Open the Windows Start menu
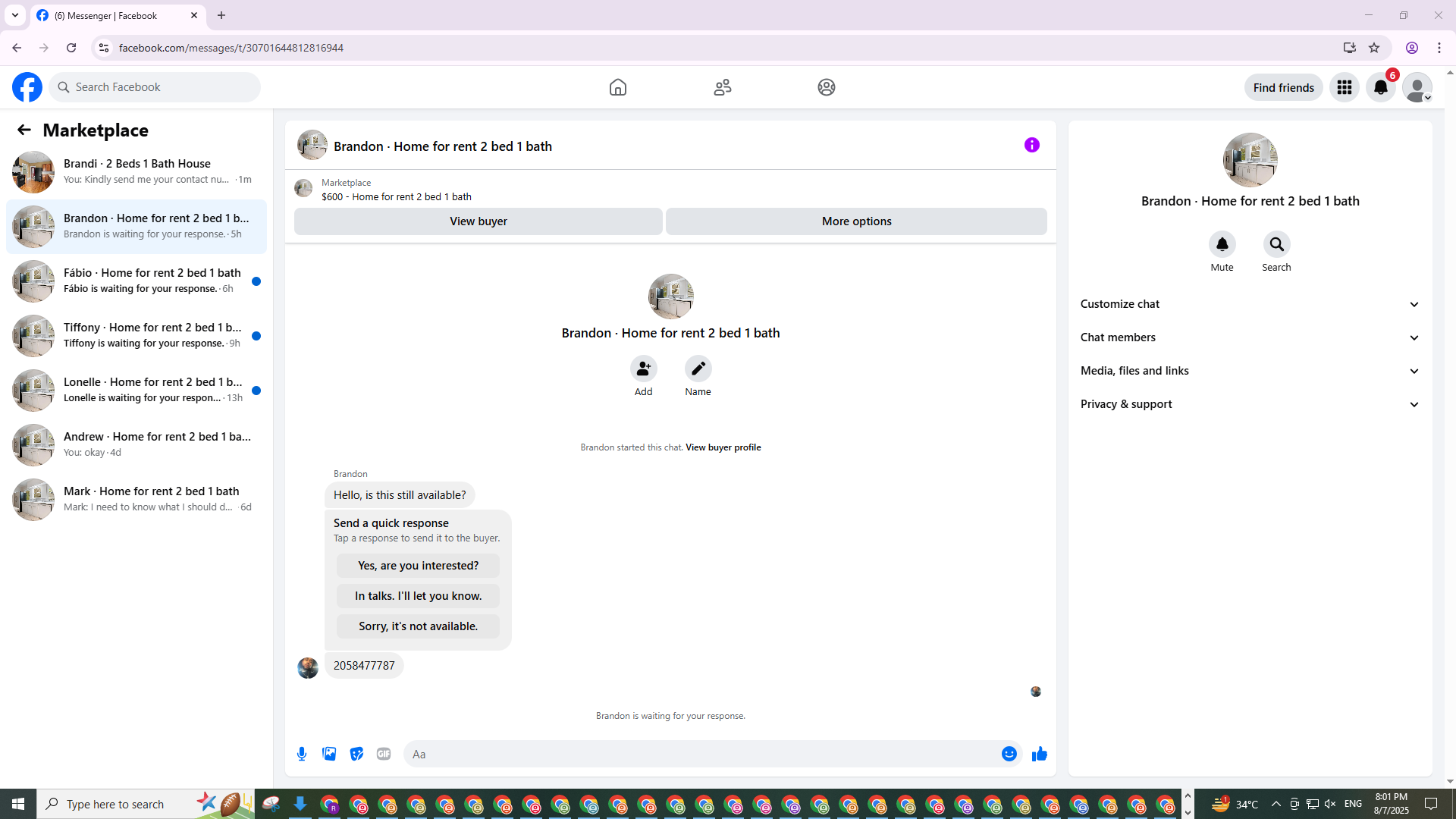The height and width of the screenshot is (819, 1456). [x=18, y=804]
